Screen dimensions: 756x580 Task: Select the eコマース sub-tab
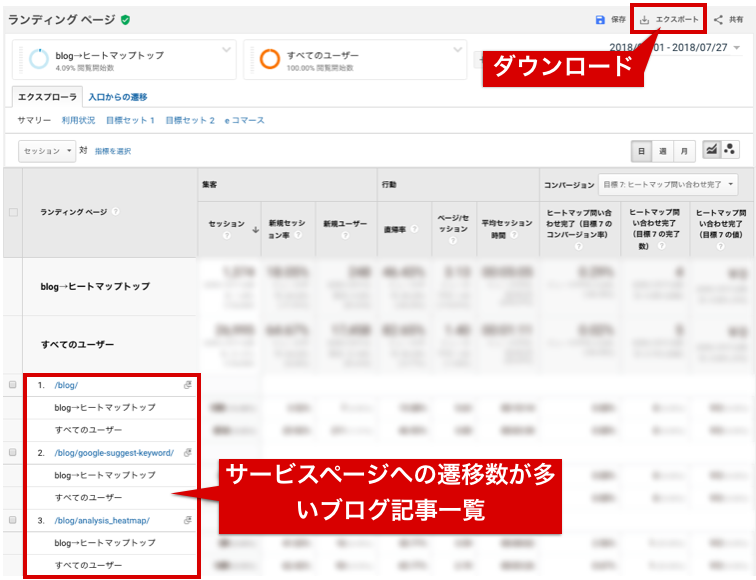[x=245, y=120]
